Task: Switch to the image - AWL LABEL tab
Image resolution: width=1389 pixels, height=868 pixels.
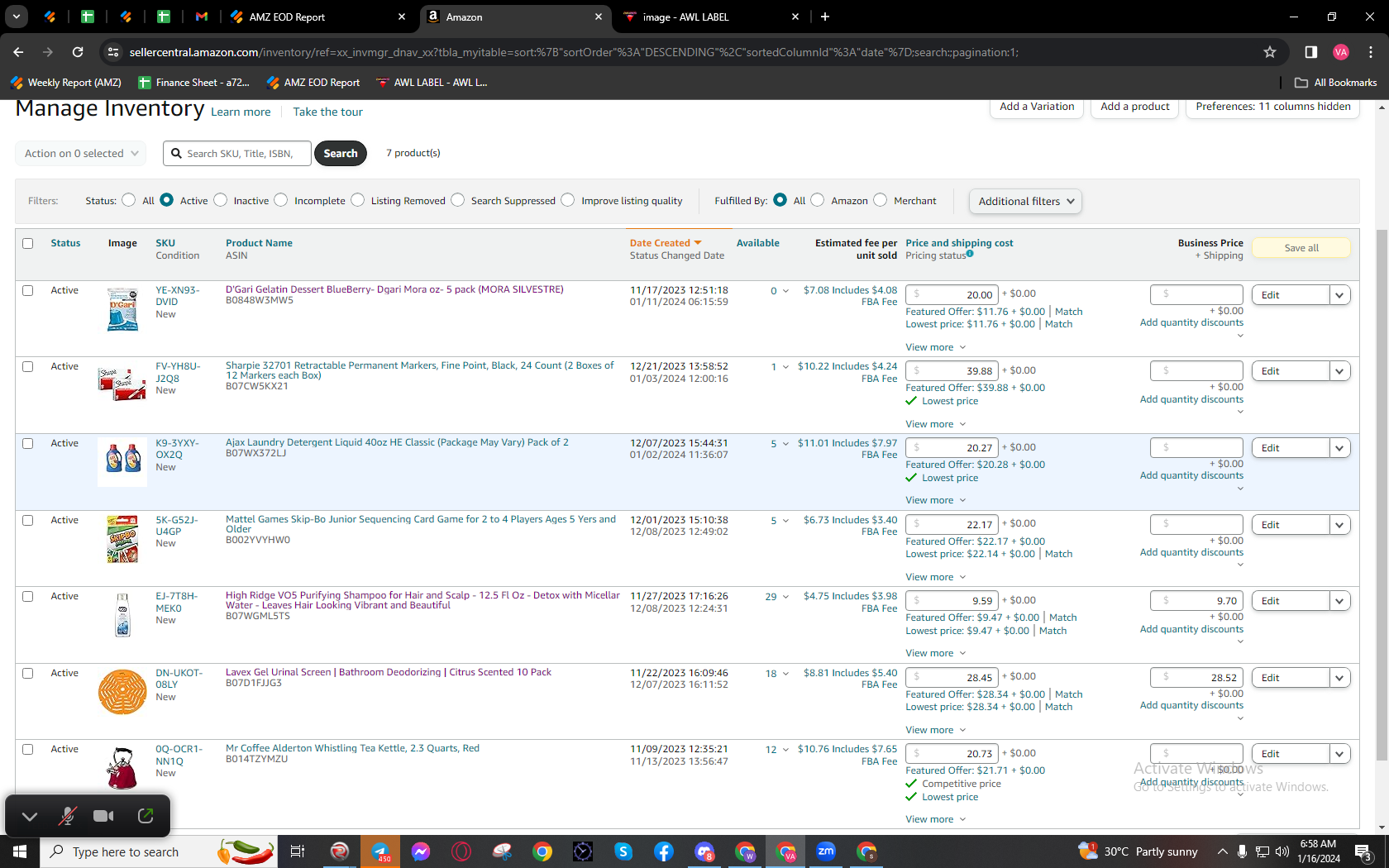Action: coord(709,17)
